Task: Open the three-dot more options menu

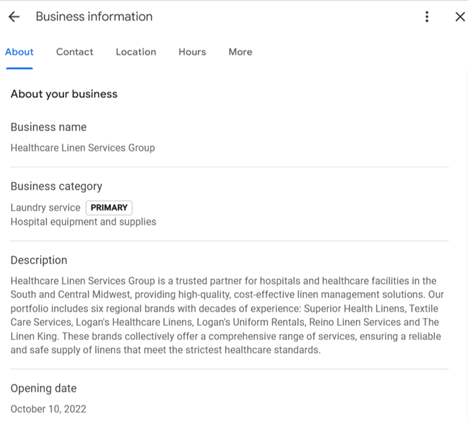Action: pos(427,17)
